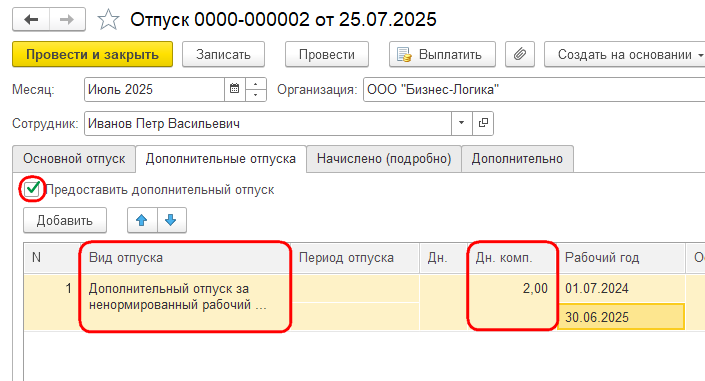
Task: Select Дополнительные отпуска tab
Action: click(x=221, y=159)
